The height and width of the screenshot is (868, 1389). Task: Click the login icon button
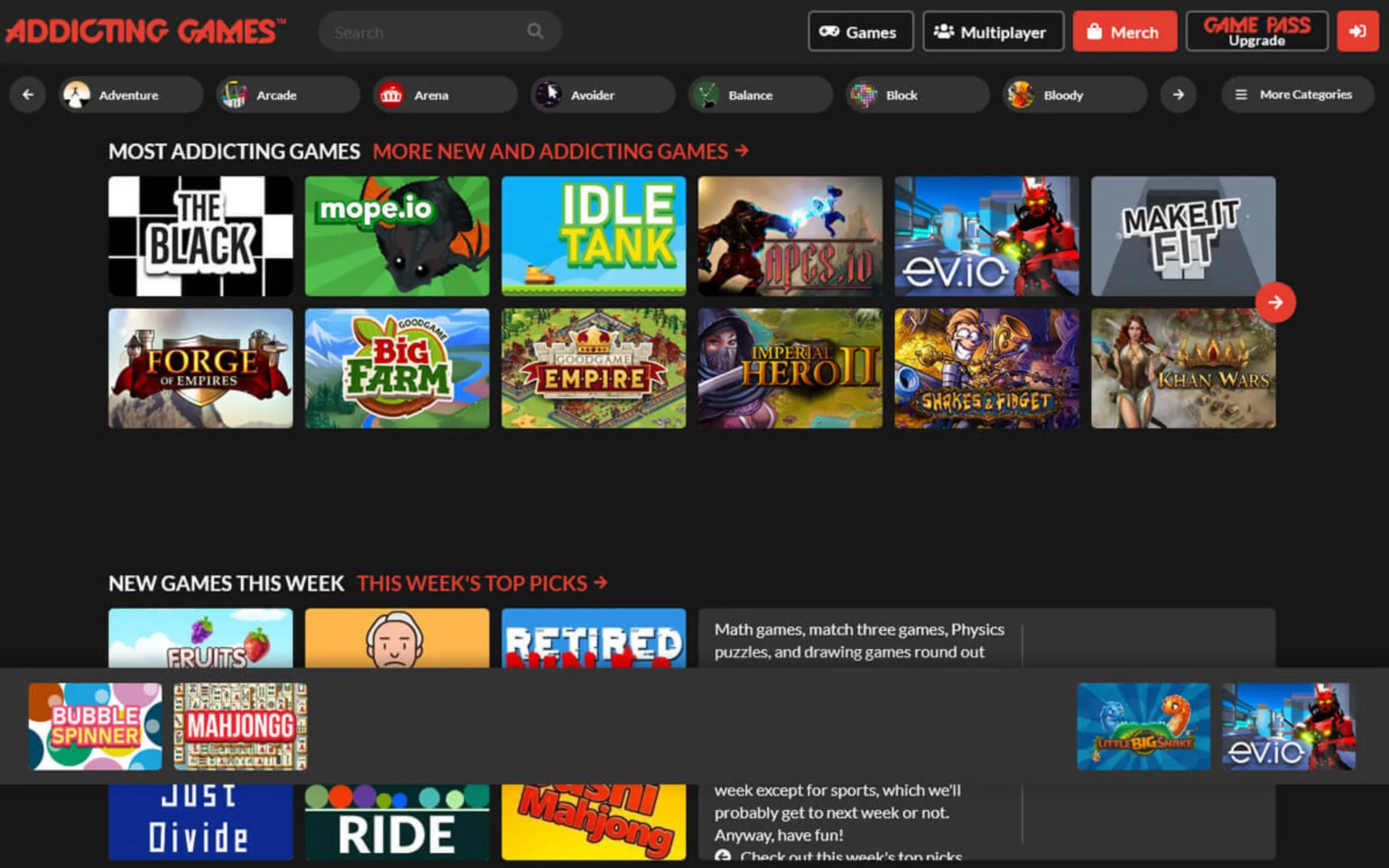coord(1357,32)
